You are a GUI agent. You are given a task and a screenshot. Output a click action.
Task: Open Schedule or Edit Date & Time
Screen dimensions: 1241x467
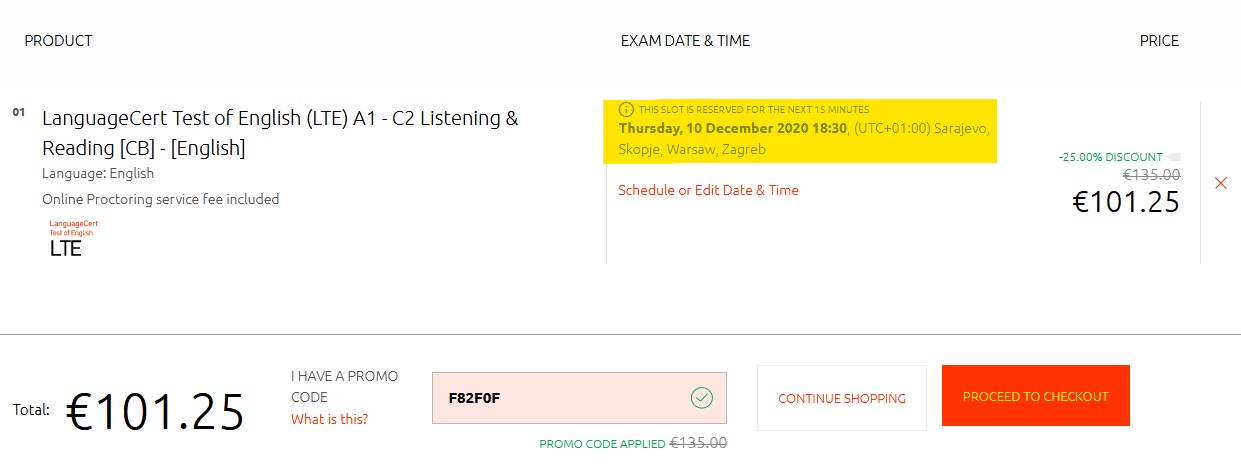[708, 190]
